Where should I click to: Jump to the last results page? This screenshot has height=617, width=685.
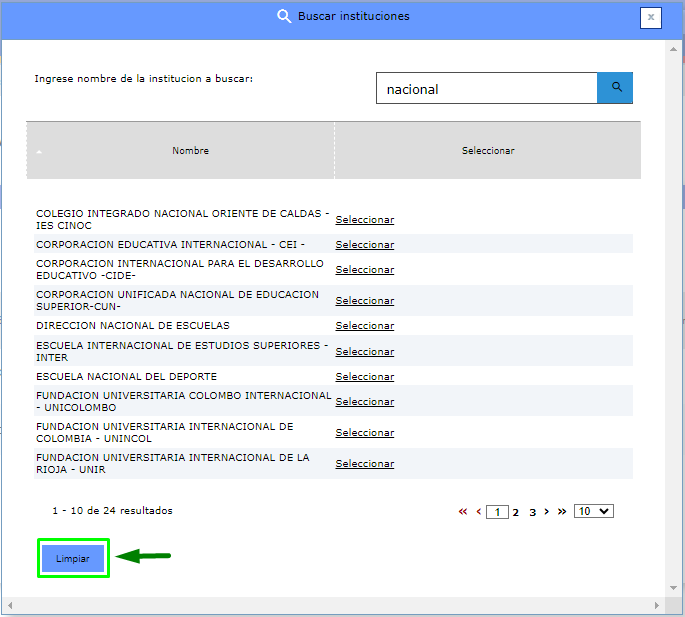point(562,511)
